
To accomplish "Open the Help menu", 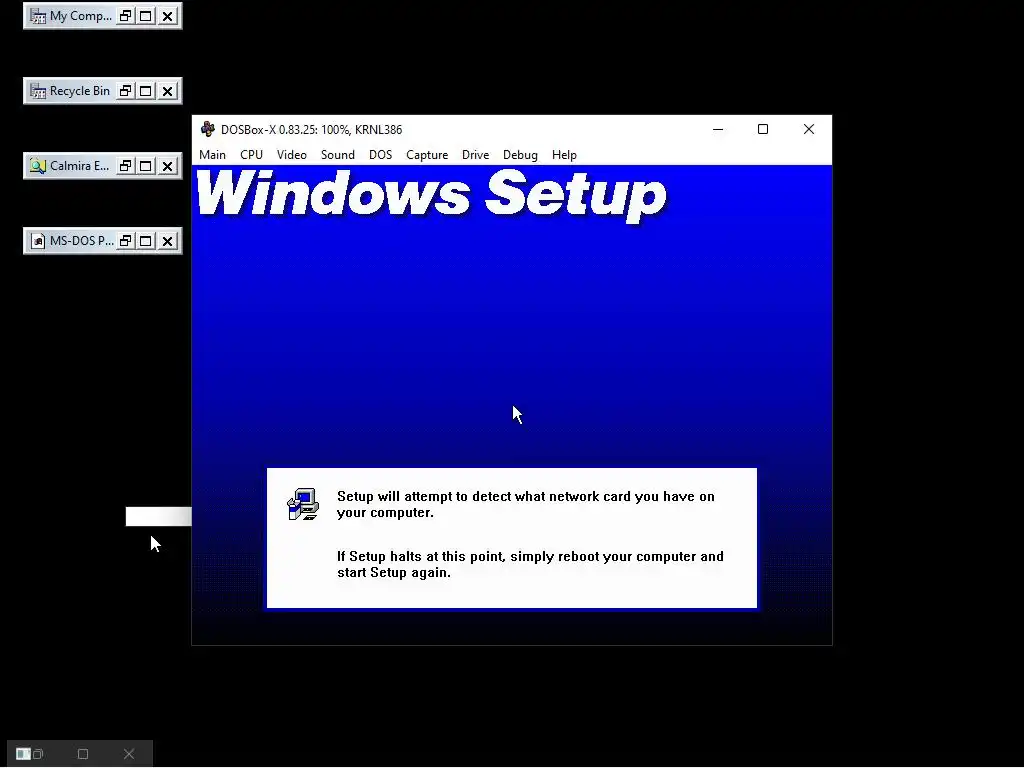I will pyautogui.click(x=564, y=155).
